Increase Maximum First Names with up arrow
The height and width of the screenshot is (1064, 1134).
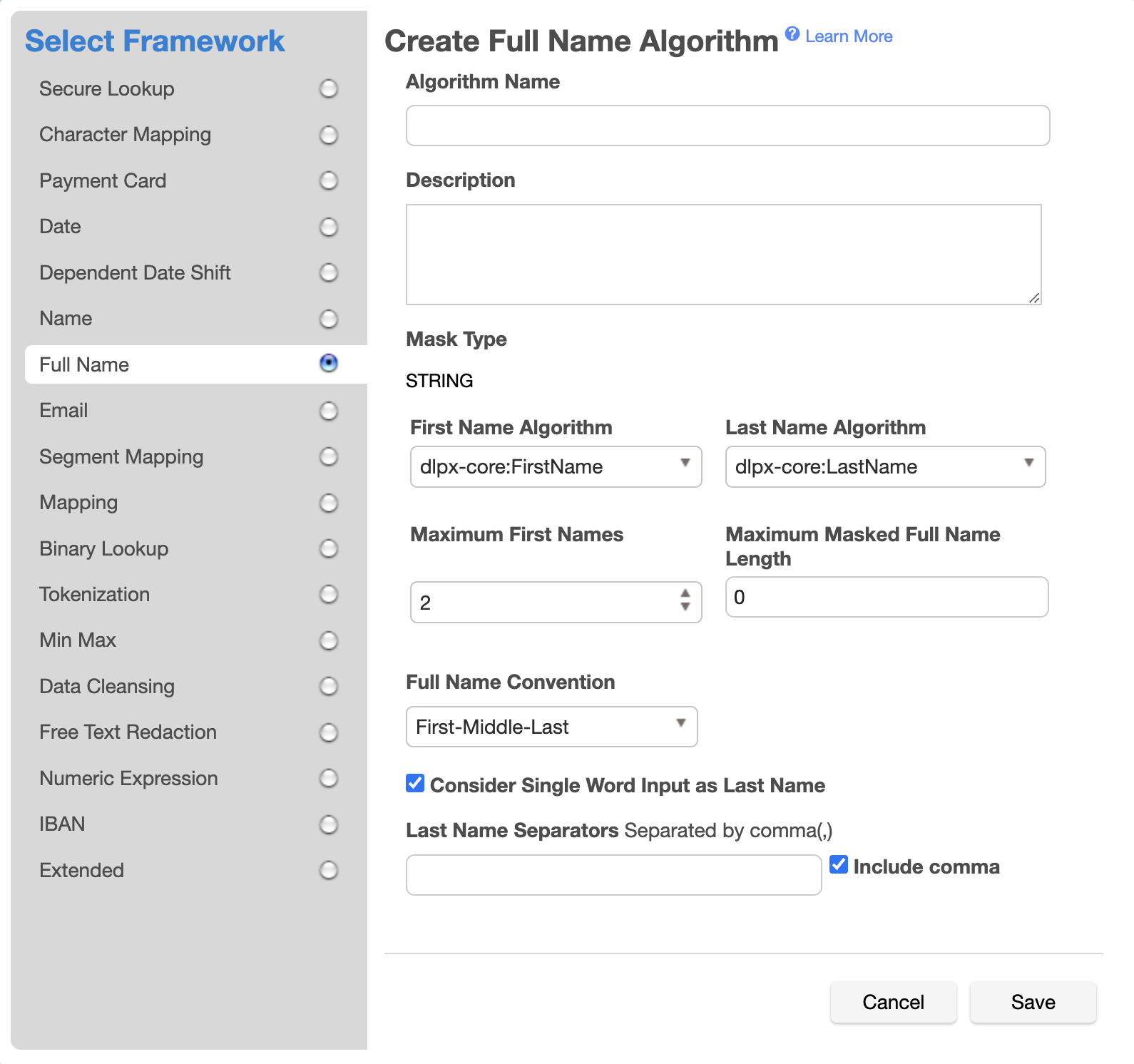(685, 593)
